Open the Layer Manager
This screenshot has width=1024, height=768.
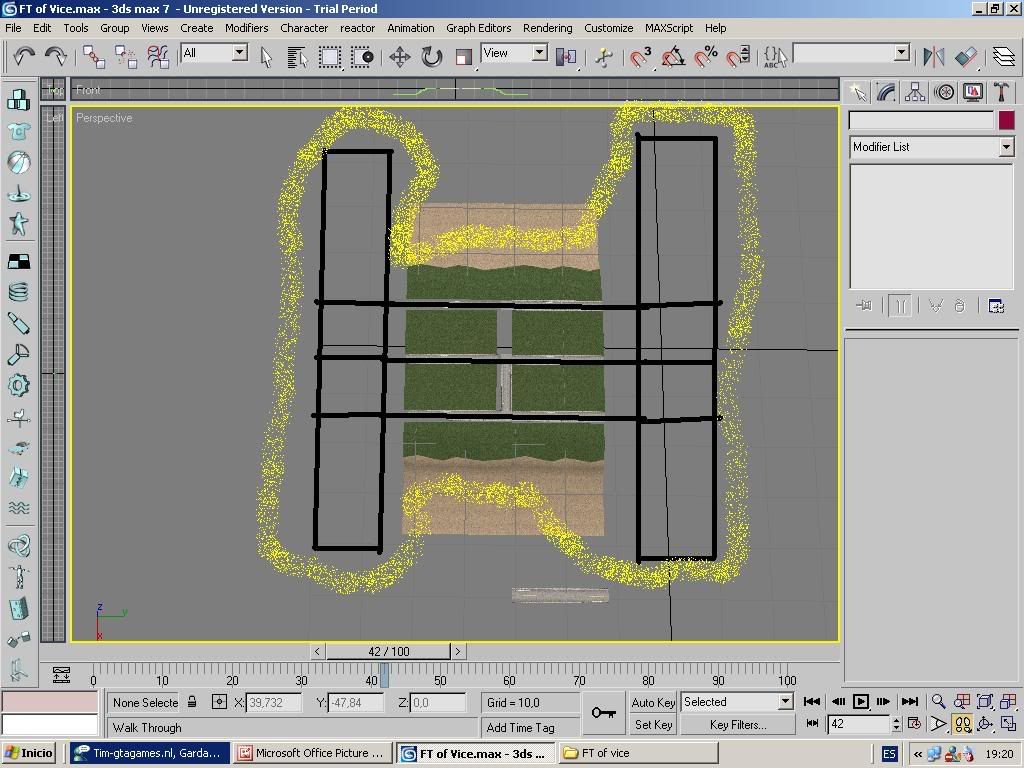click(1004, 57)
